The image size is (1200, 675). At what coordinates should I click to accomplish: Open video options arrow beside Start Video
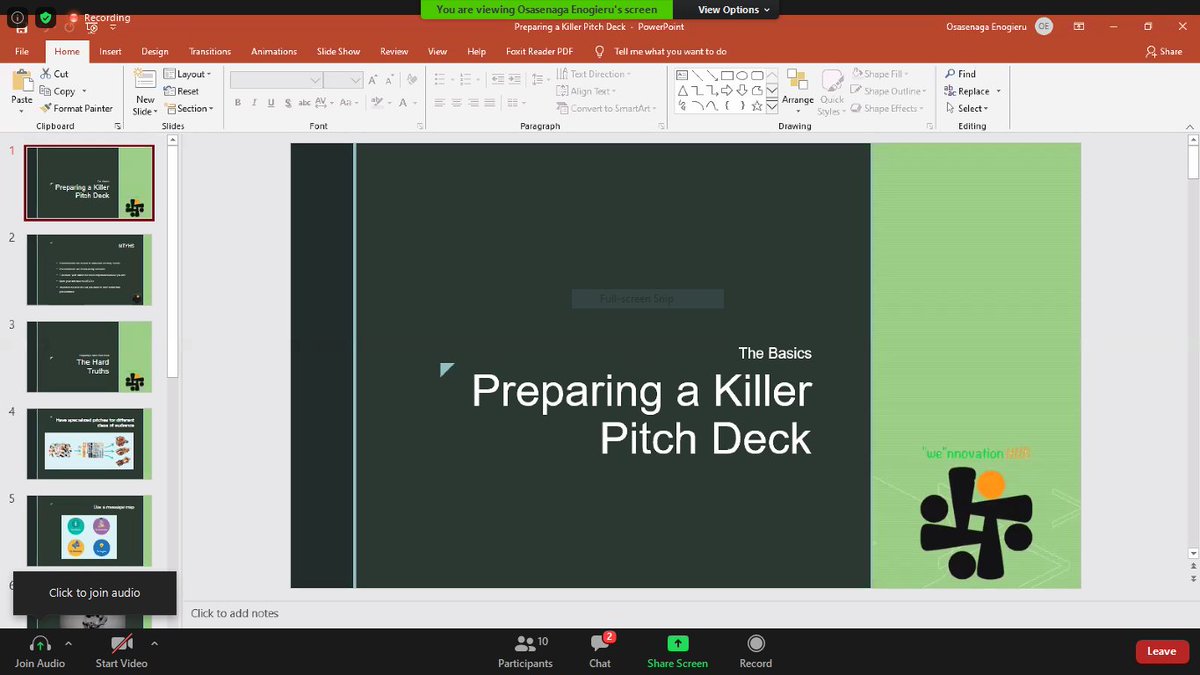click(153, 644)
